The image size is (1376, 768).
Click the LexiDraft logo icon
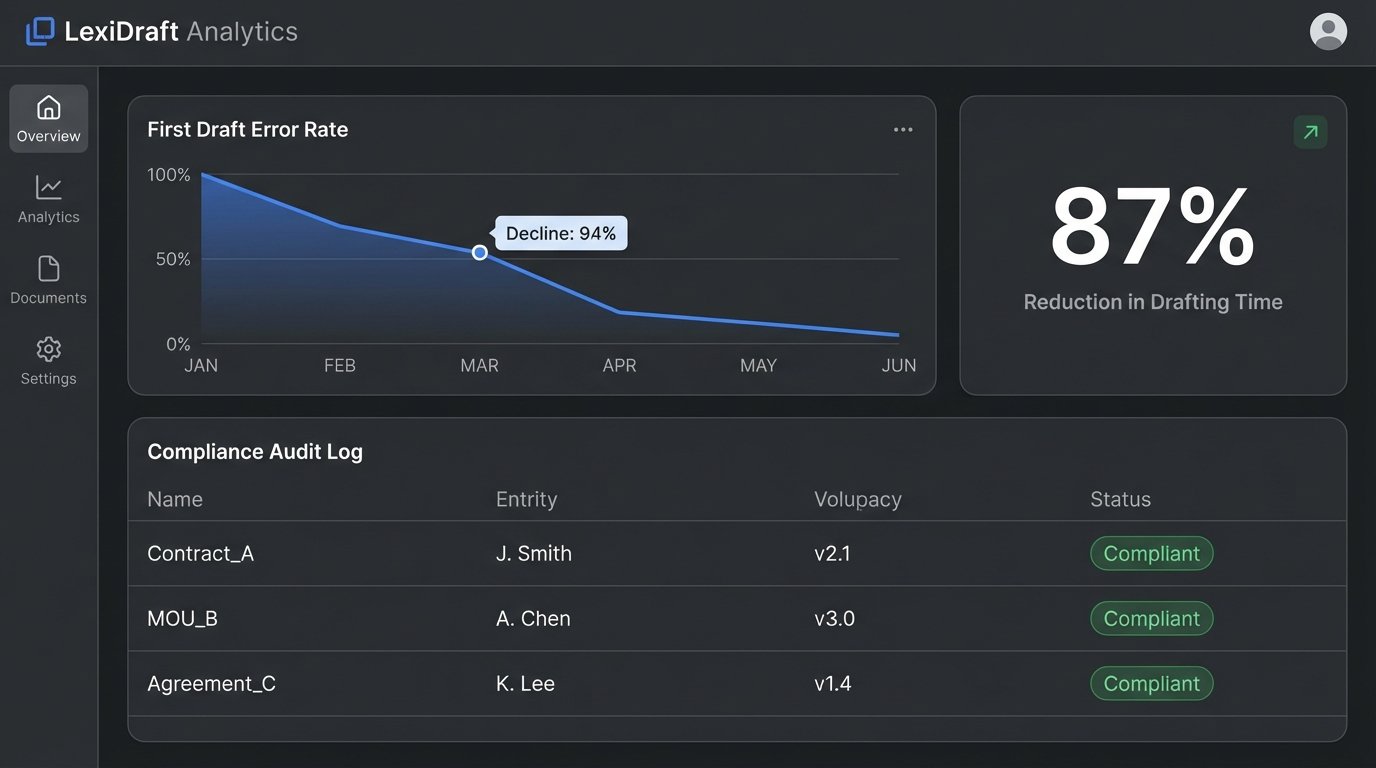click(x=40, y=32)
